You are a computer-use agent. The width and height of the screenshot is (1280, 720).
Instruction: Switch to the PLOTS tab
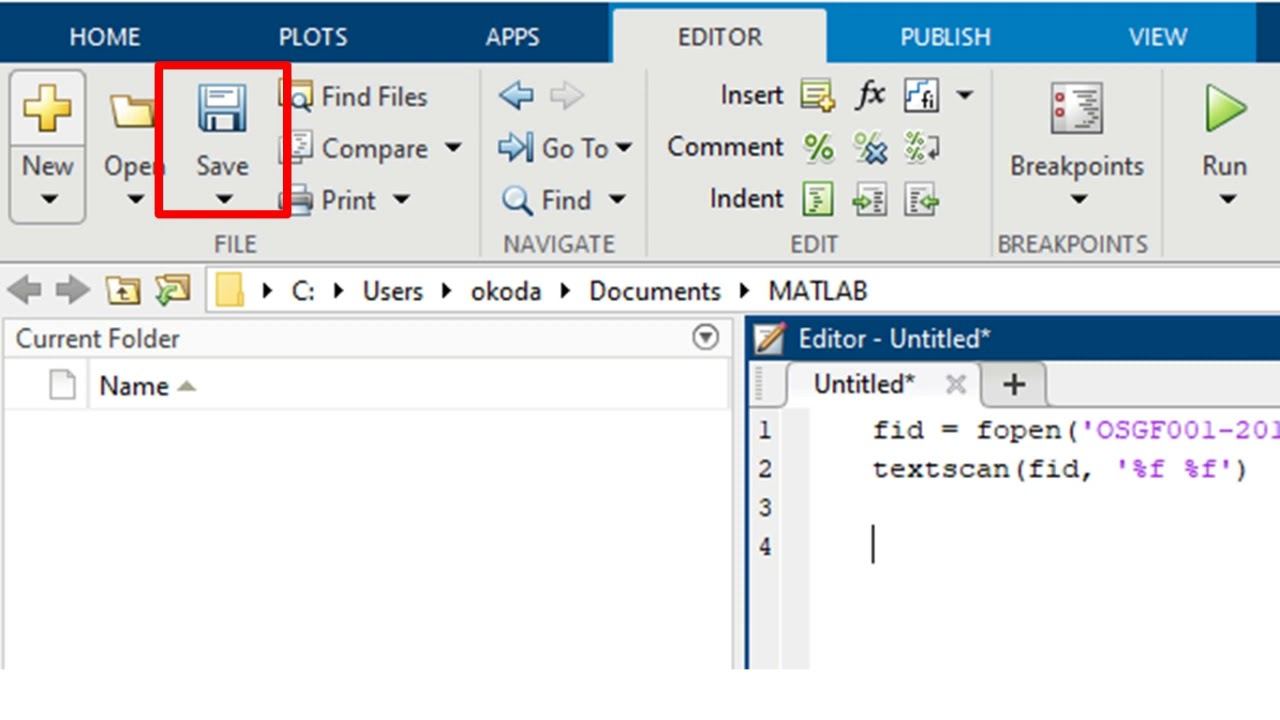[313, 37]
